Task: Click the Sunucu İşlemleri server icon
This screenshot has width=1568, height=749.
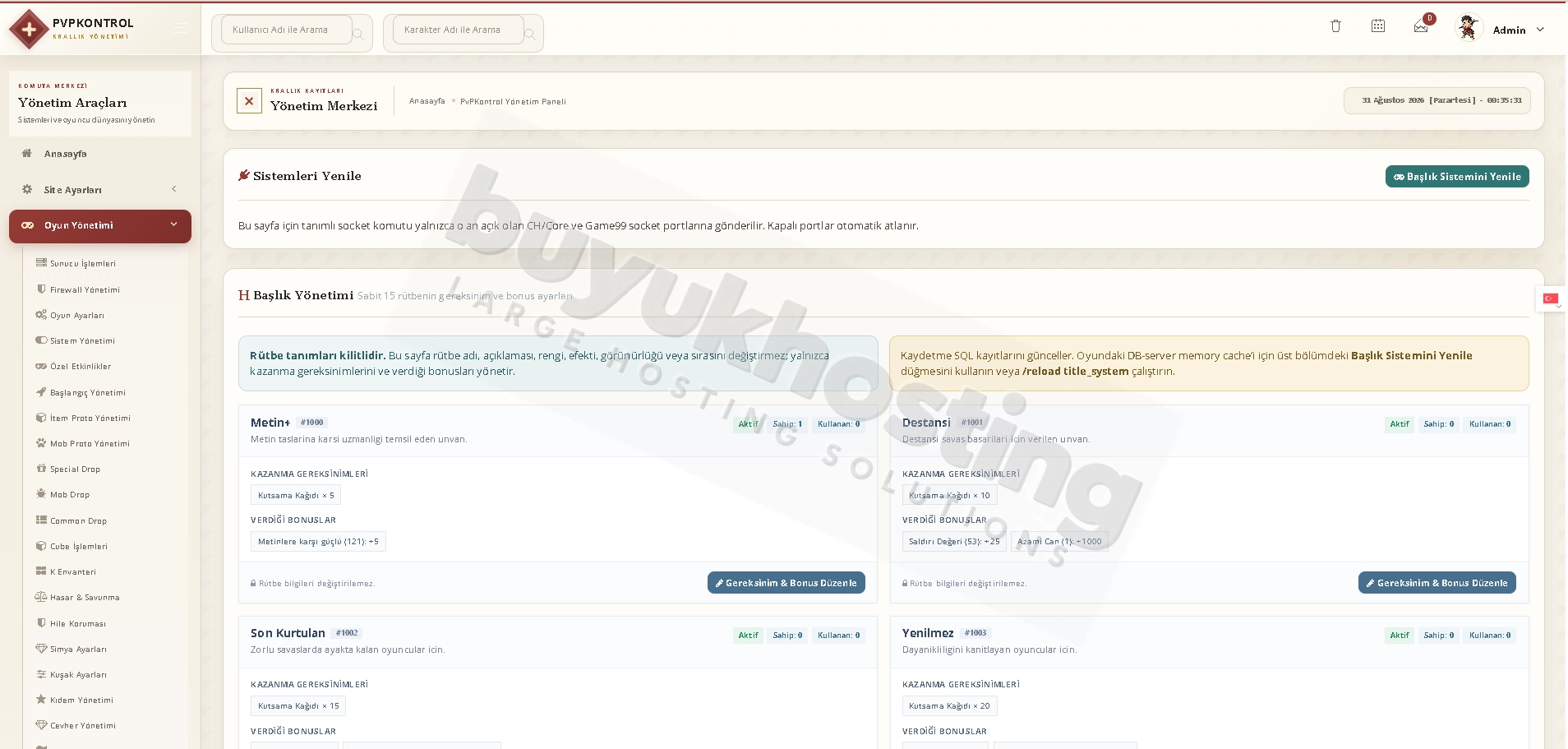Action: [x=41, y=263]
